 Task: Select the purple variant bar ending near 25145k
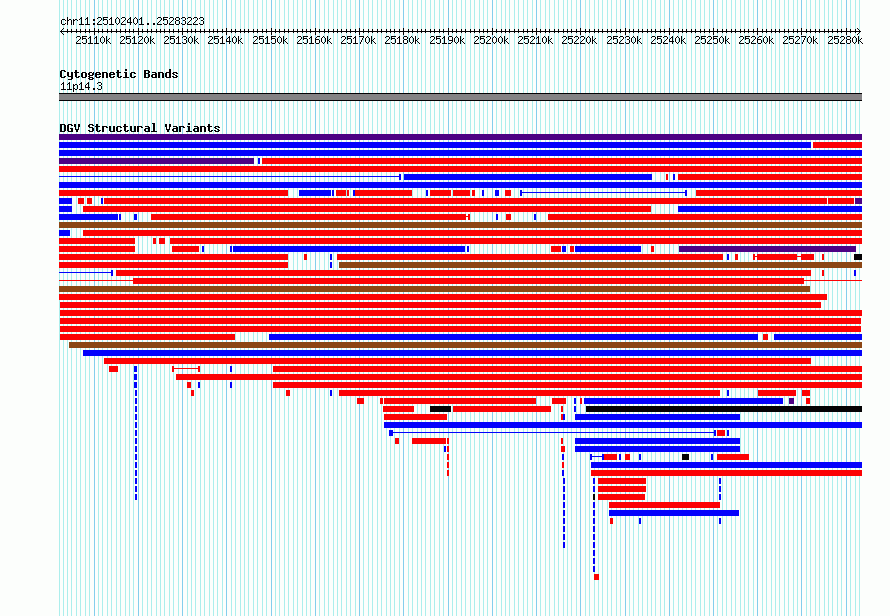pos(156,161)
